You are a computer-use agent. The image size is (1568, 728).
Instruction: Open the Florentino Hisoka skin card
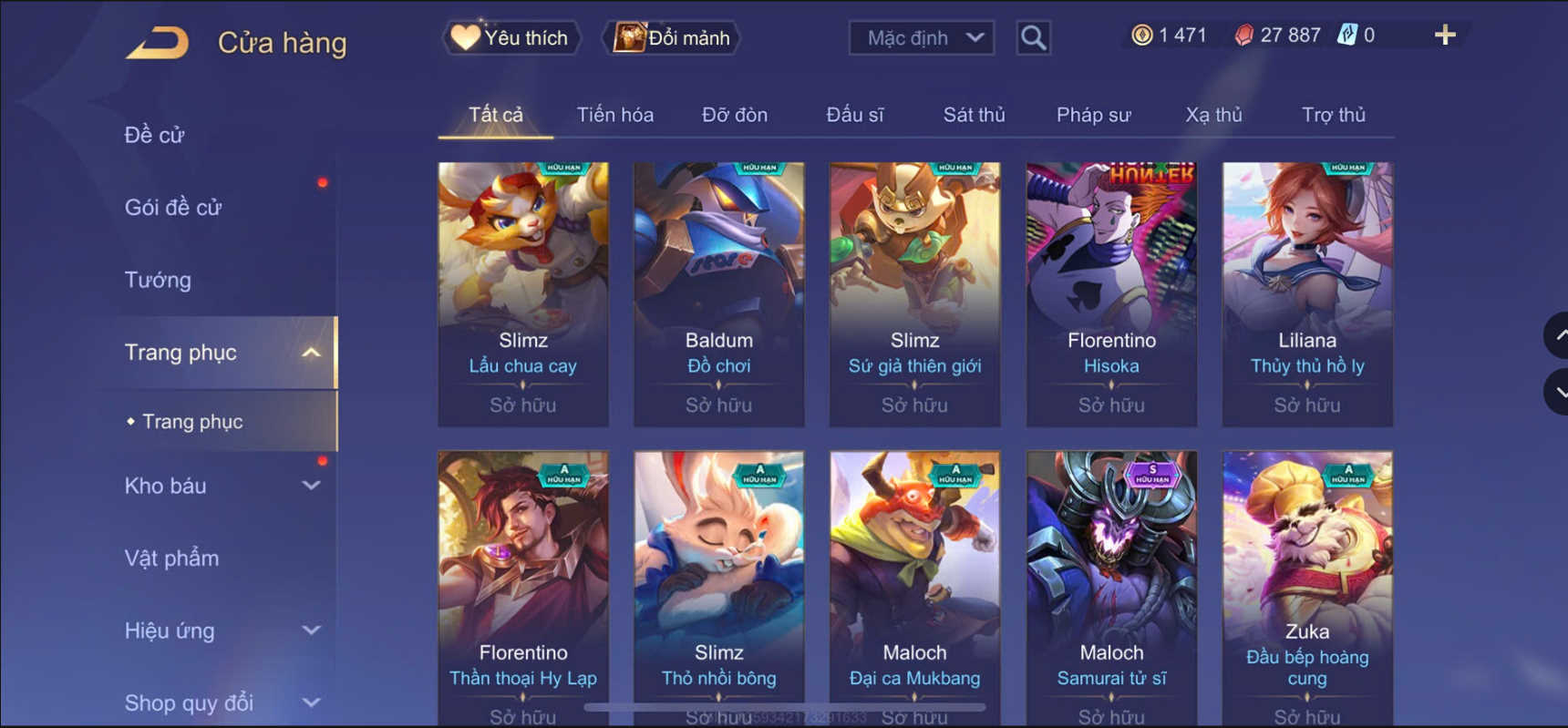[x=1111, y=294]
